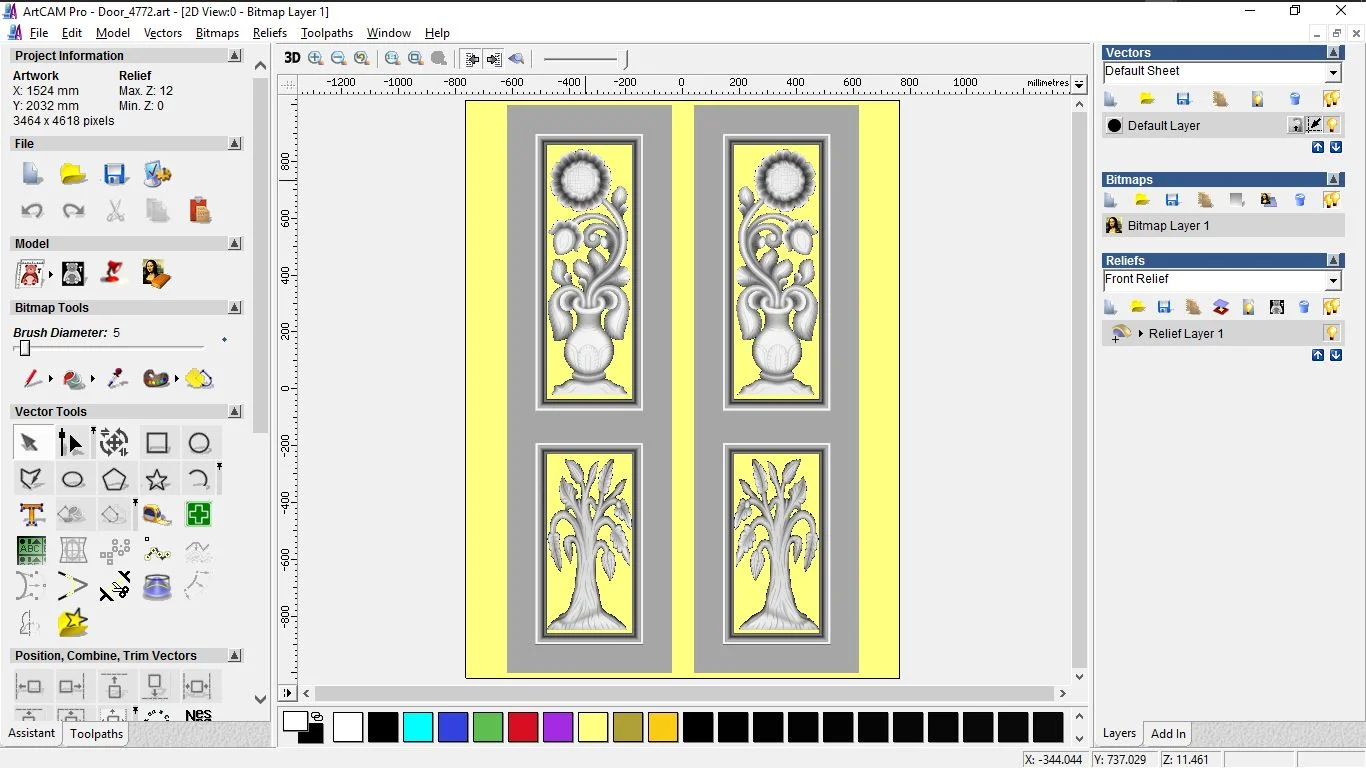Delete vector layer using trash icon in Vectors
Image resolution: width=1366 pixels, height=768 pixels.
pos(1294,99)
